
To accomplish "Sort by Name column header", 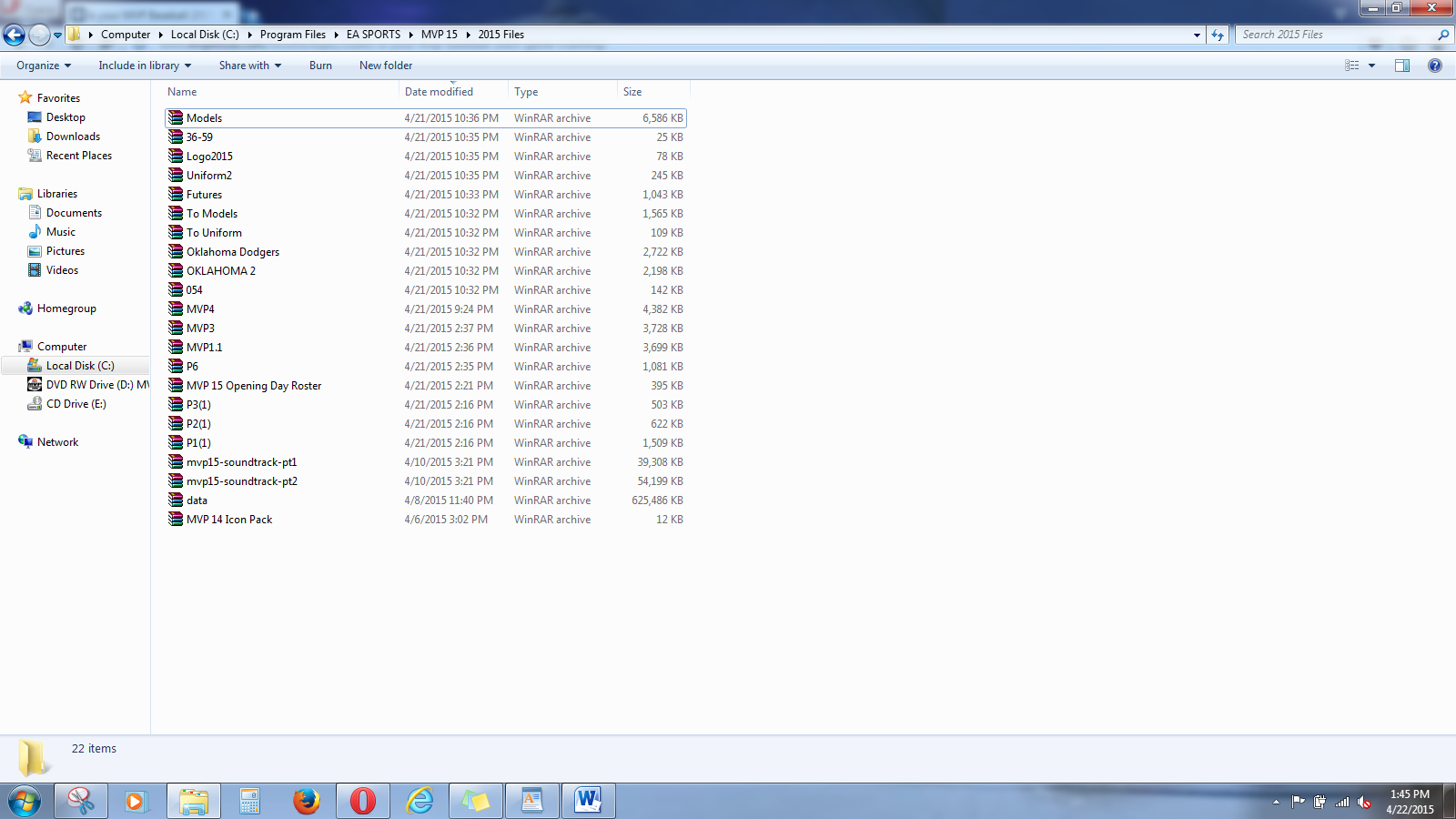I will pos(280,92).
